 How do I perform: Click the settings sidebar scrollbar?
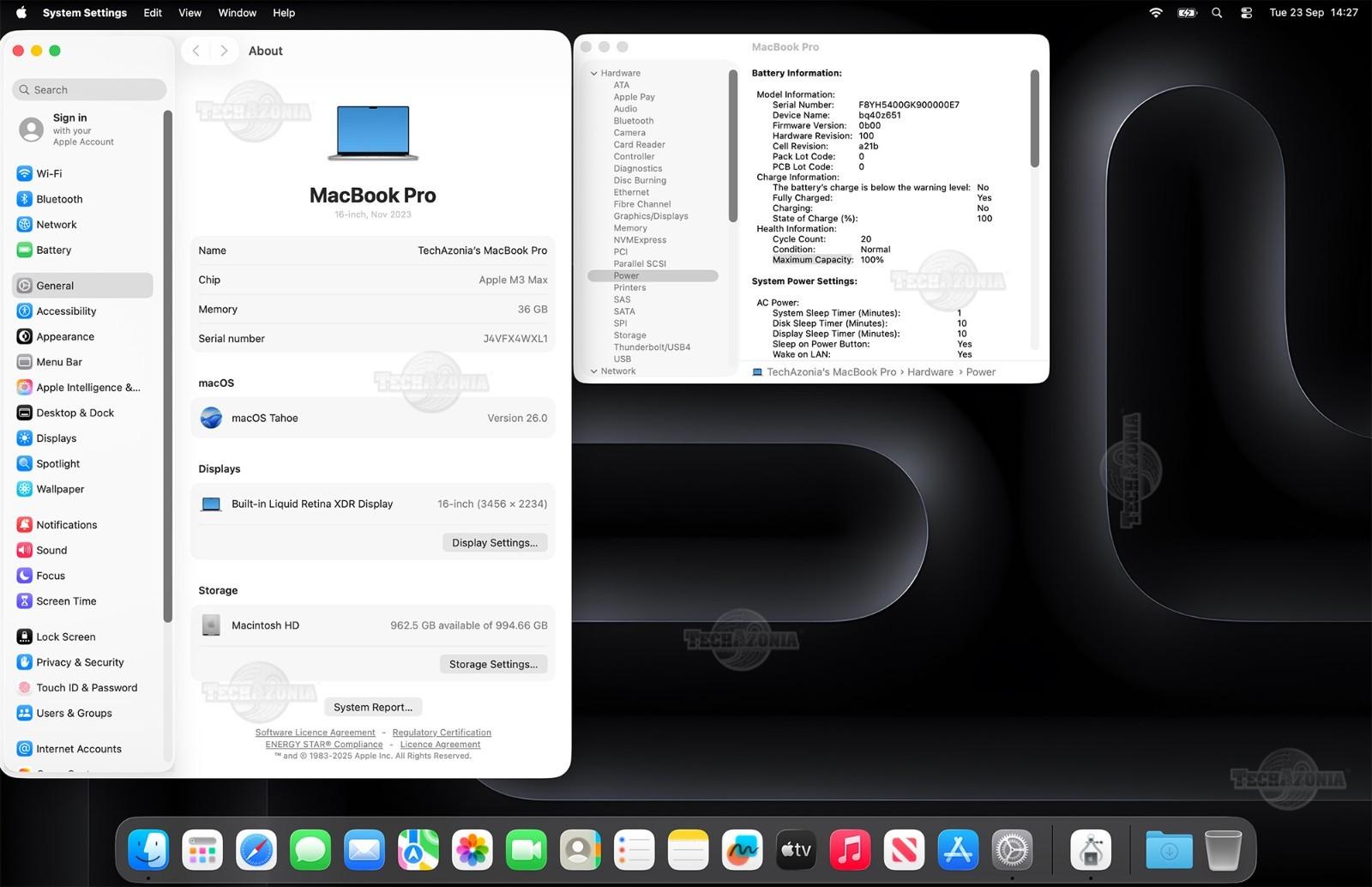click(x=168, y=367)
